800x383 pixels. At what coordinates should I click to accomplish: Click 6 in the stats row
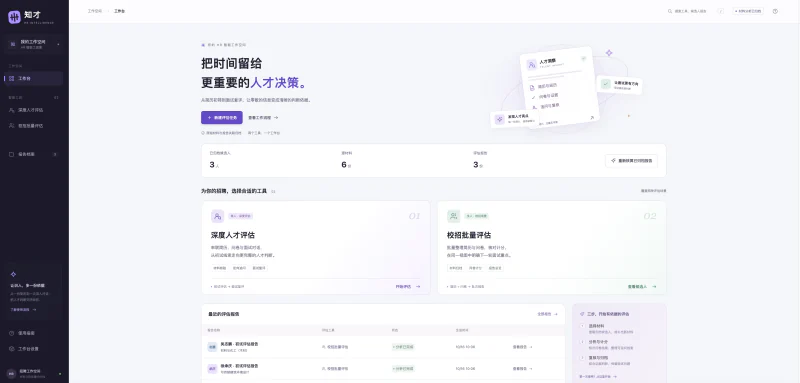coord(344,165)
